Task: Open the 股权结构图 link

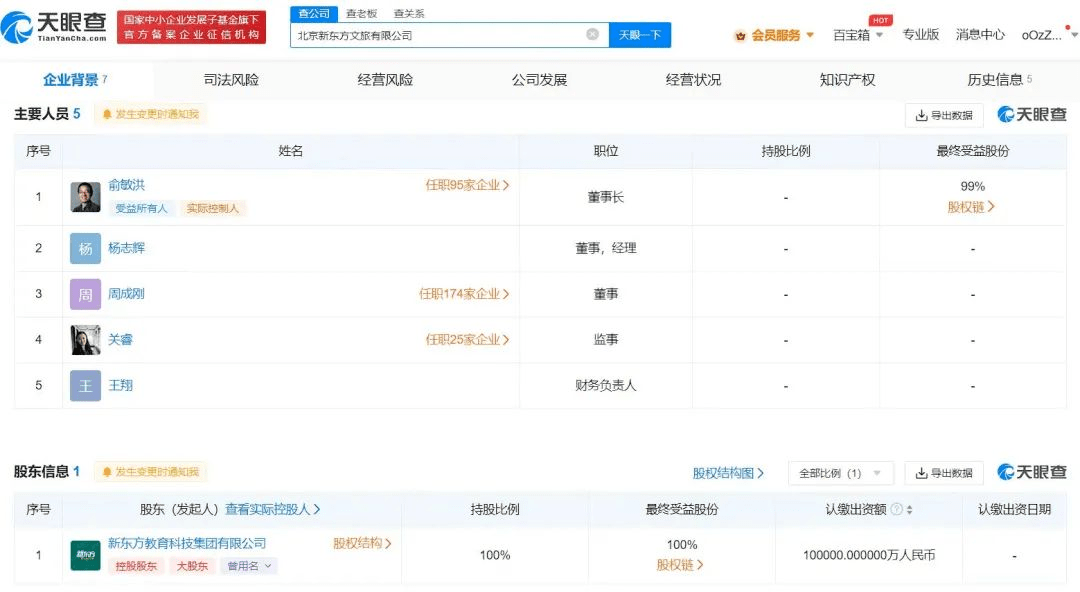Action: point(728,473)
